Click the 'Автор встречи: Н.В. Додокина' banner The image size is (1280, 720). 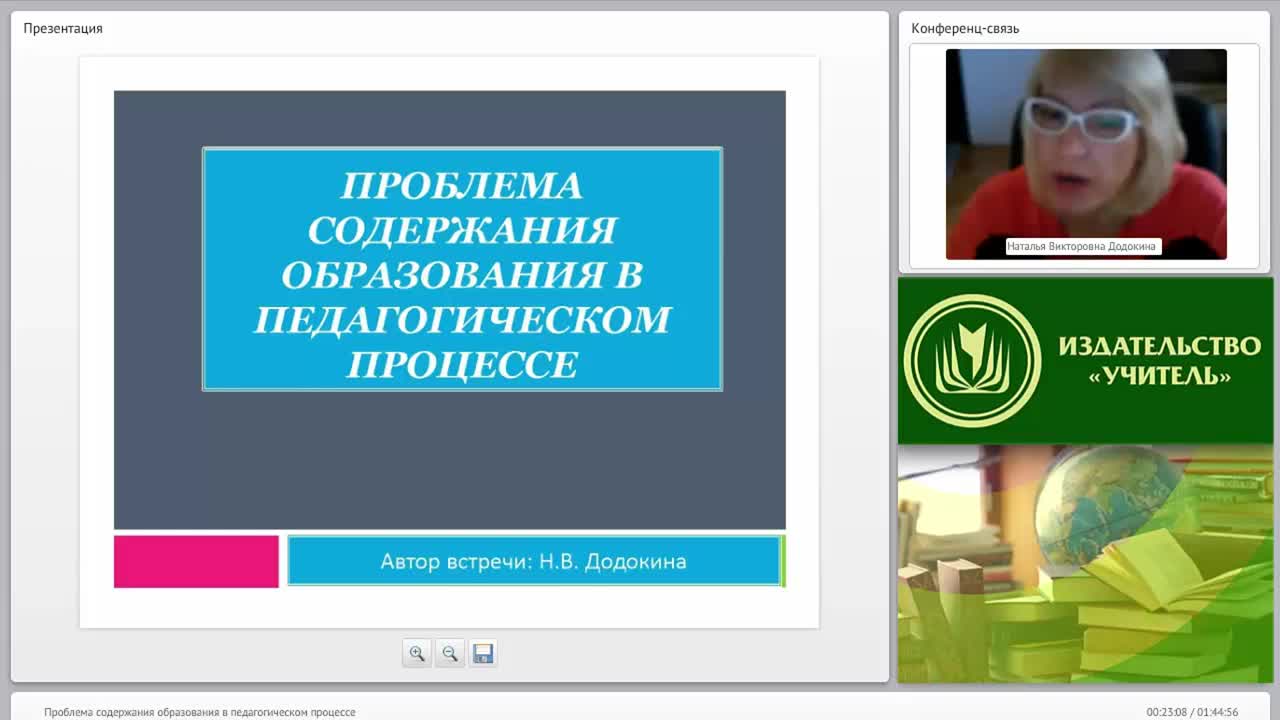point(534,561)
